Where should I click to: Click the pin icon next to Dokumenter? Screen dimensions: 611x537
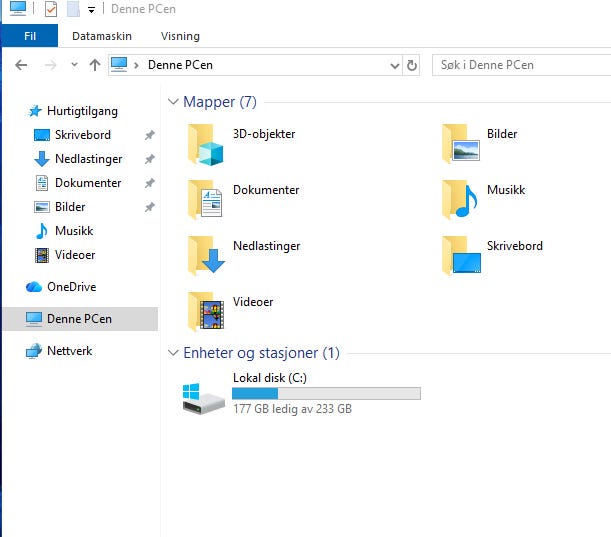[150, 183]
